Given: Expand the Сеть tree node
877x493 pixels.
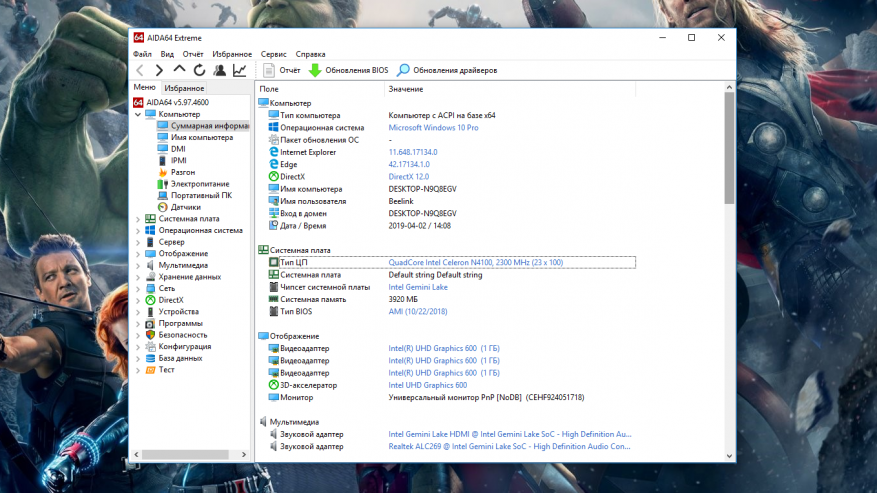Looking at the screenshot, I should pyautogui.click(x=138, y=289).
